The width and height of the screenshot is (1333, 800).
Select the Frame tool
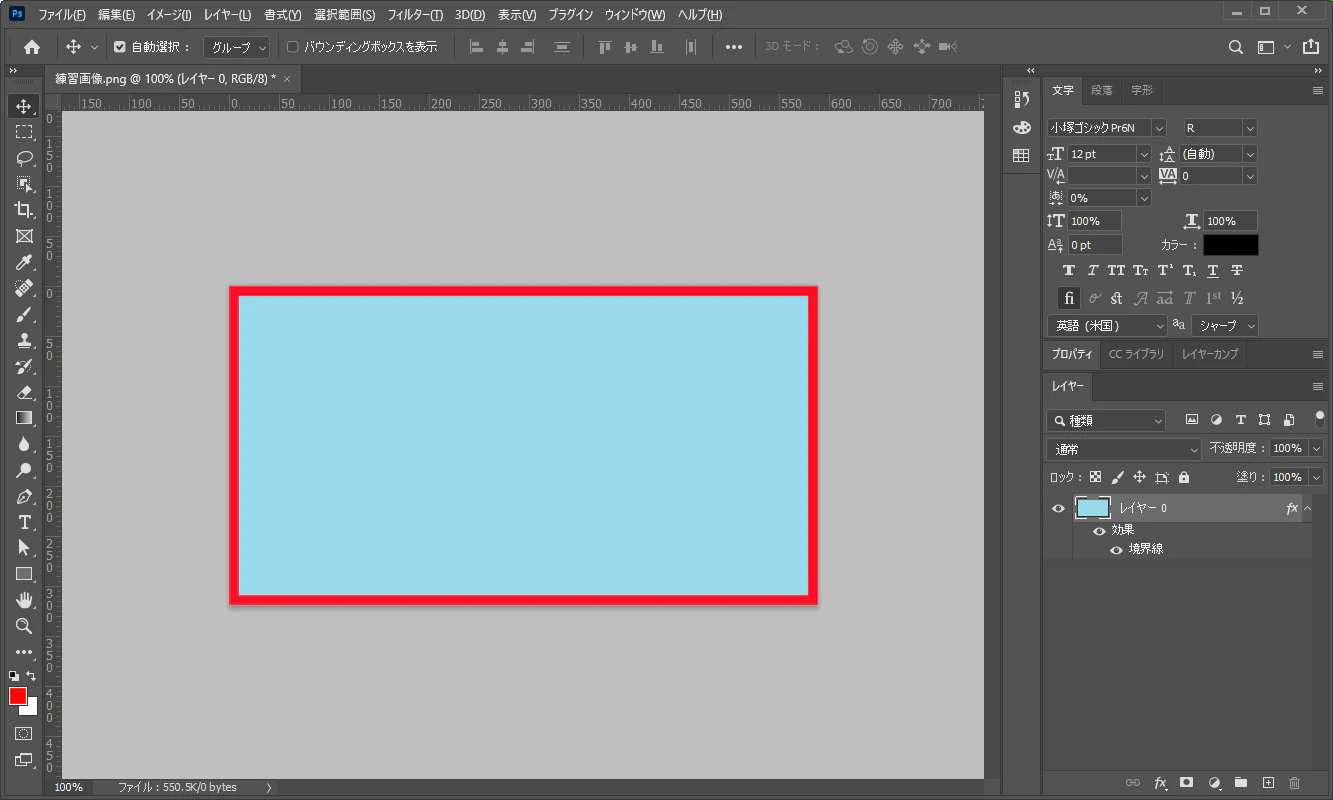click(x=24, y=236)
